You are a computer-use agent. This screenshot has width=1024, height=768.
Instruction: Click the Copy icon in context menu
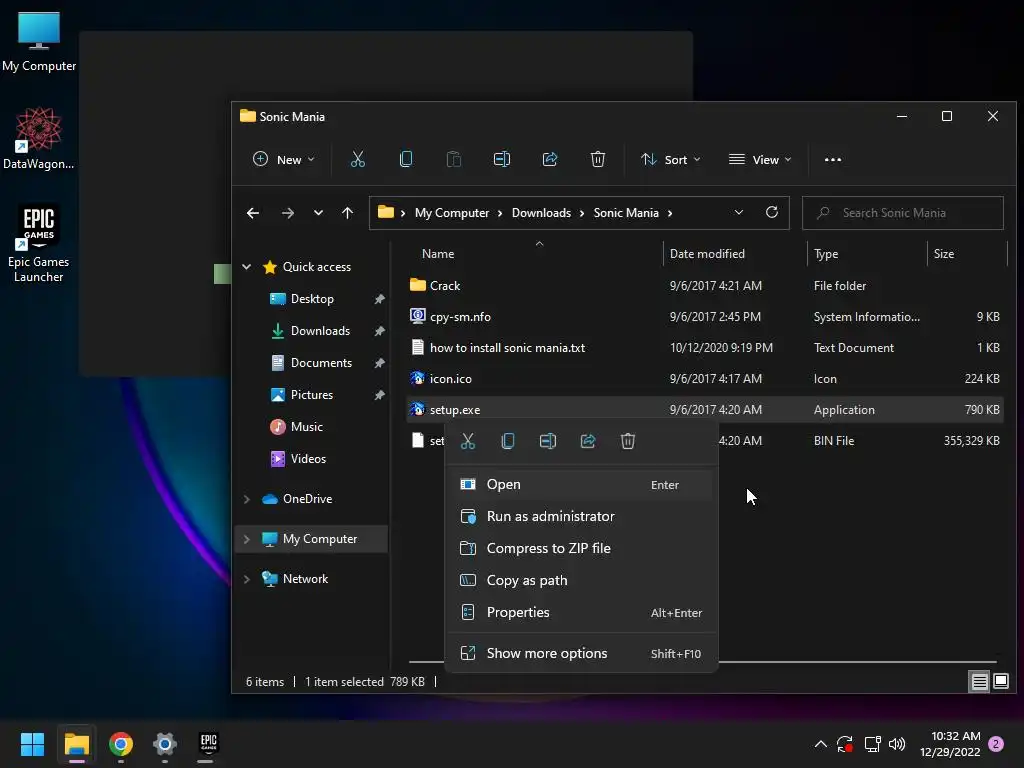(x=507, y=441)
